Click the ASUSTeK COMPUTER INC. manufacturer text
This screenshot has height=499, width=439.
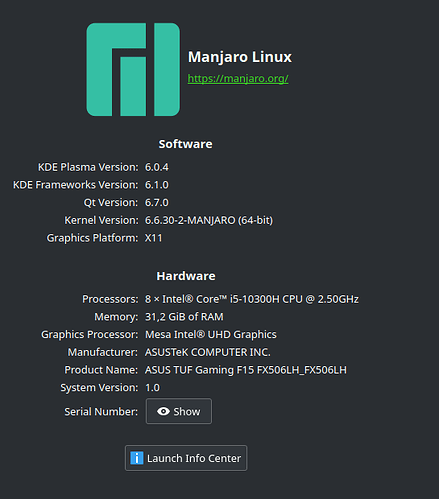click(208, 352)
